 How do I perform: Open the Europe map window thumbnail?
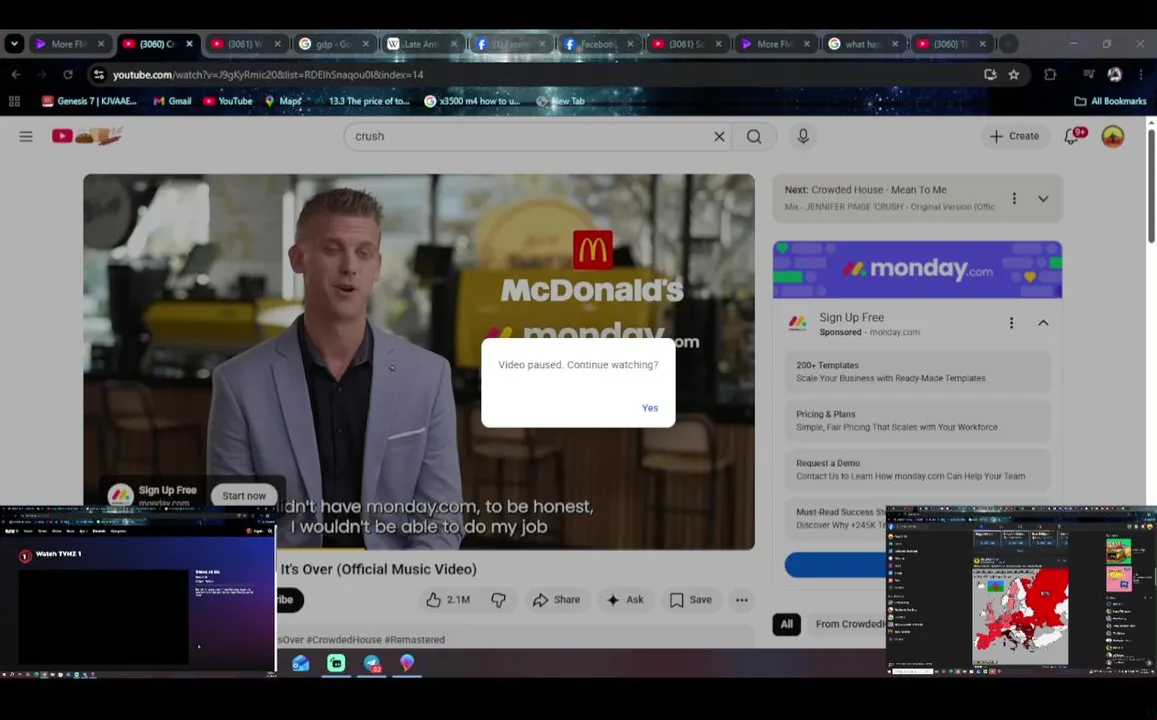pyautogui.click(x=1021, y=590)
